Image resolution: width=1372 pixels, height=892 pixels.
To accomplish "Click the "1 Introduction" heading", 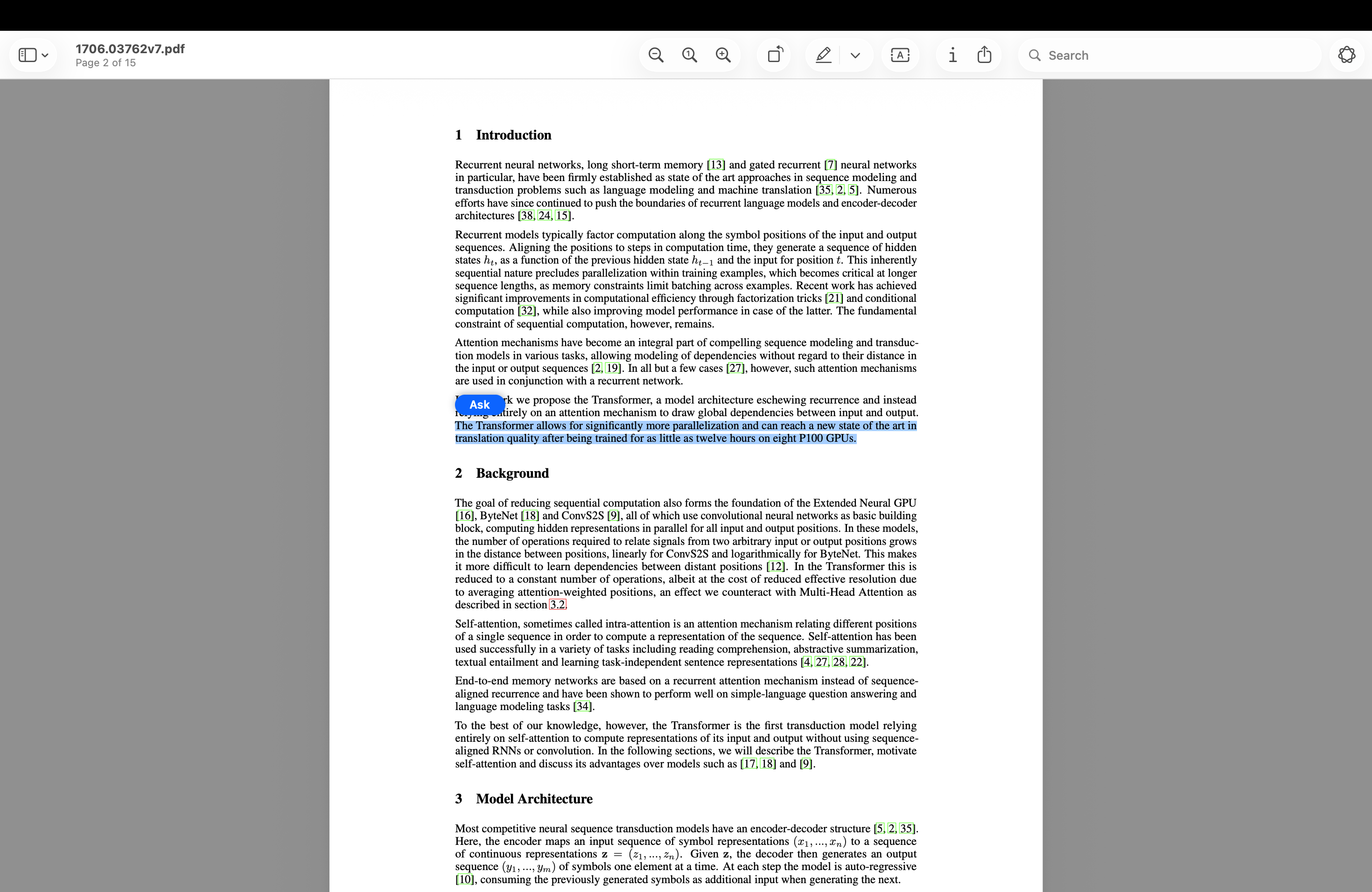I will (x=503, y=135).
